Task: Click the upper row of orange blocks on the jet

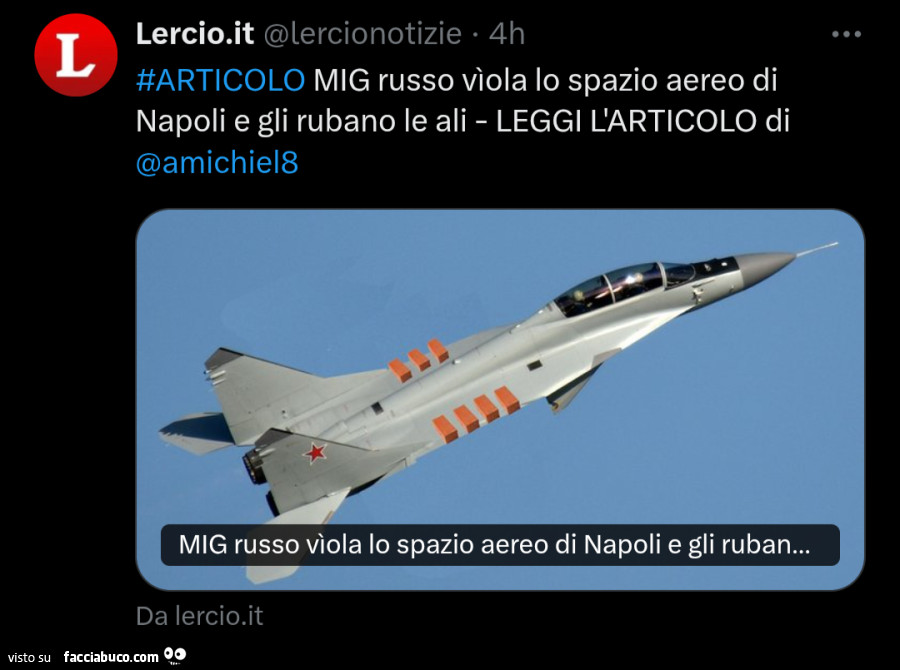Action: pyautogui.click(x=418, y=360)
